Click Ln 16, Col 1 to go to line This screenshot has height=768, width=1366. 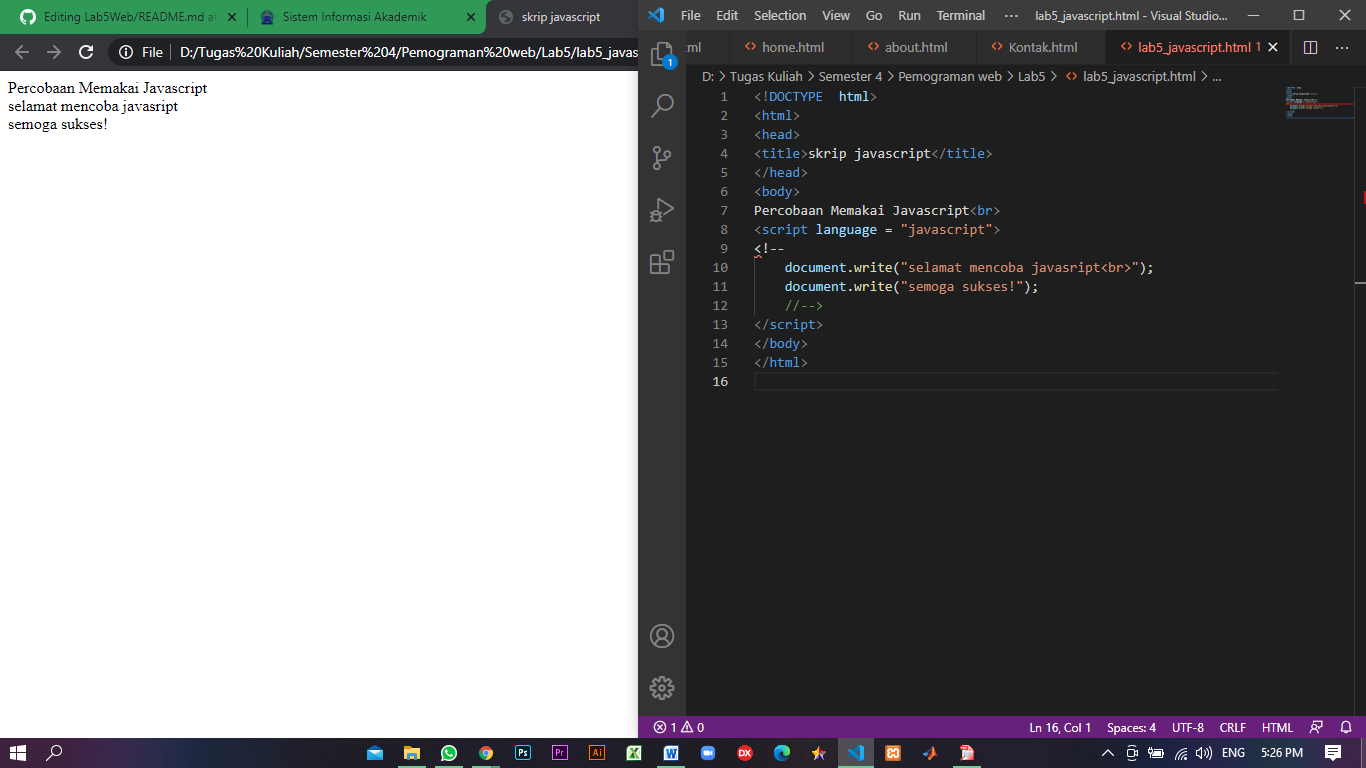coord(1060,727)
